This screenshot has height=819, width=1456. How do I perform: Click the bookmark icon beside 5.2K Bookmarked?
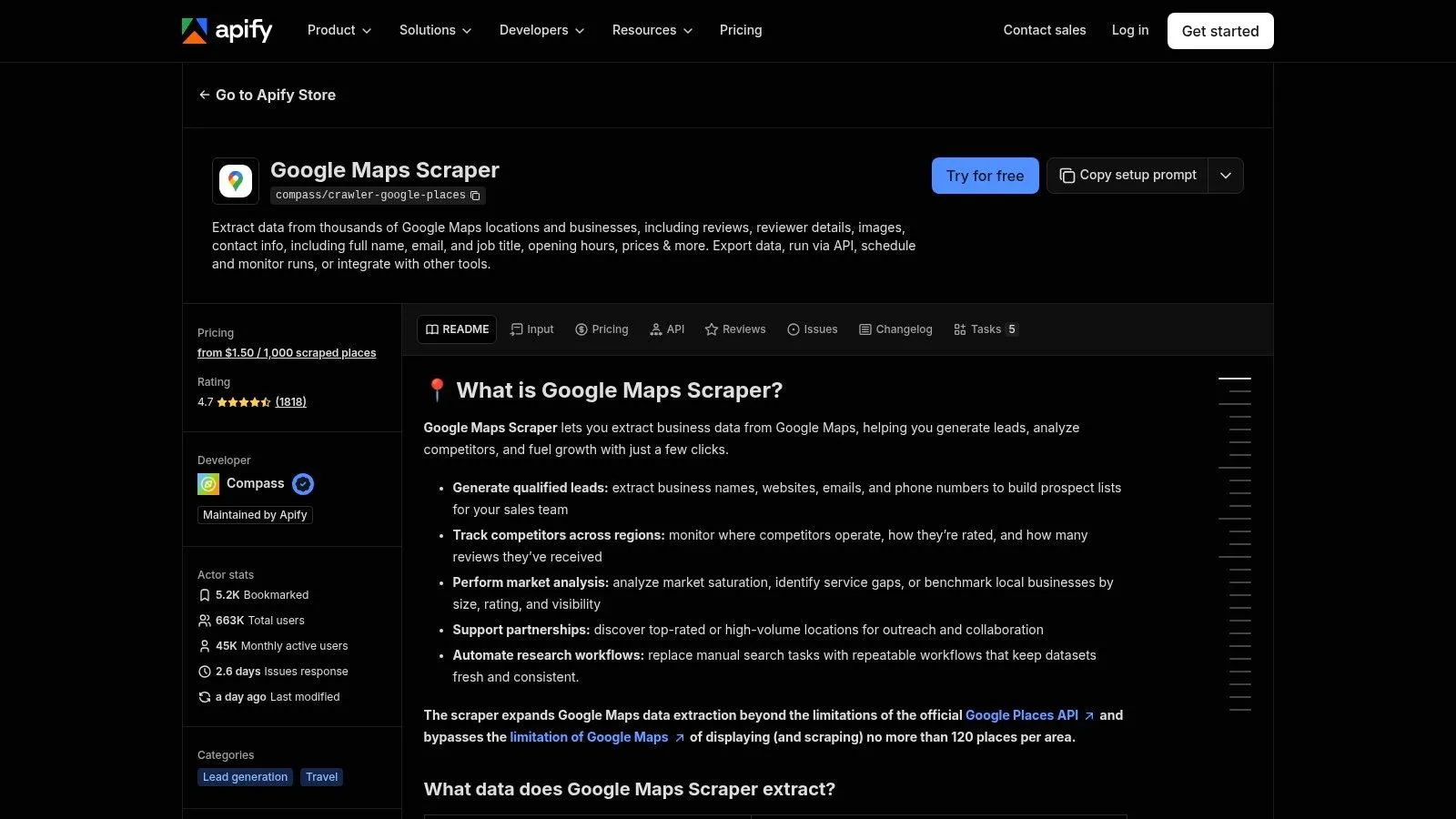point(205,595)
